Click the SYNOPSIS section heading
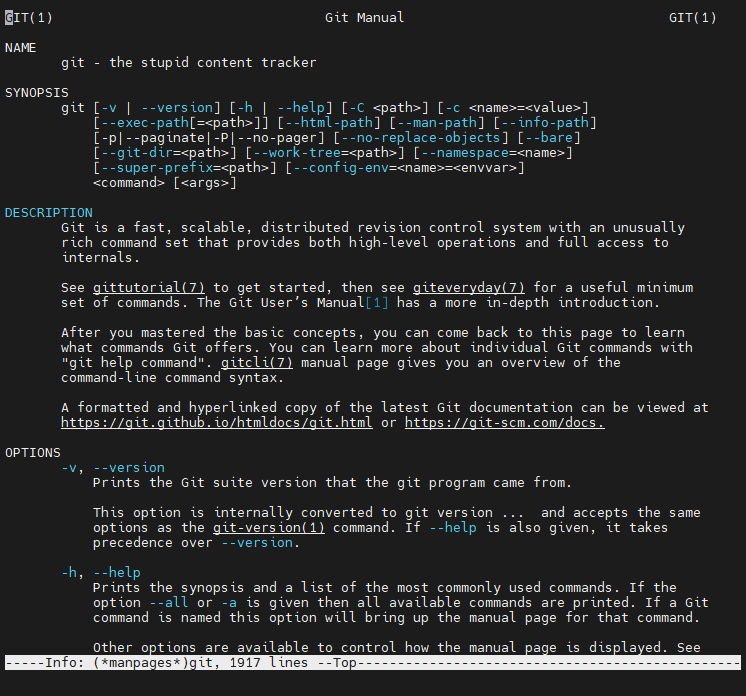746x696 pixels. [x=37, y=93]
